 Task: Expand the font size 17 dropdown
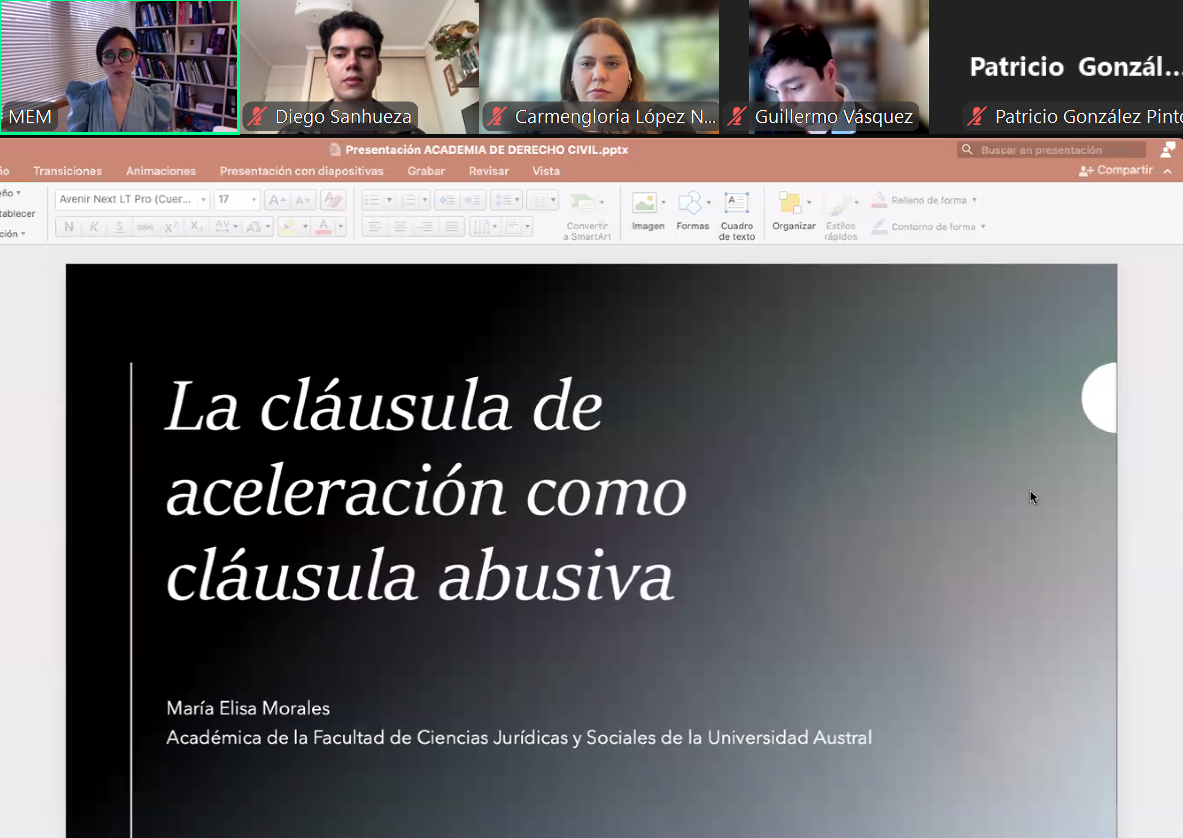[x=253, y=200]
